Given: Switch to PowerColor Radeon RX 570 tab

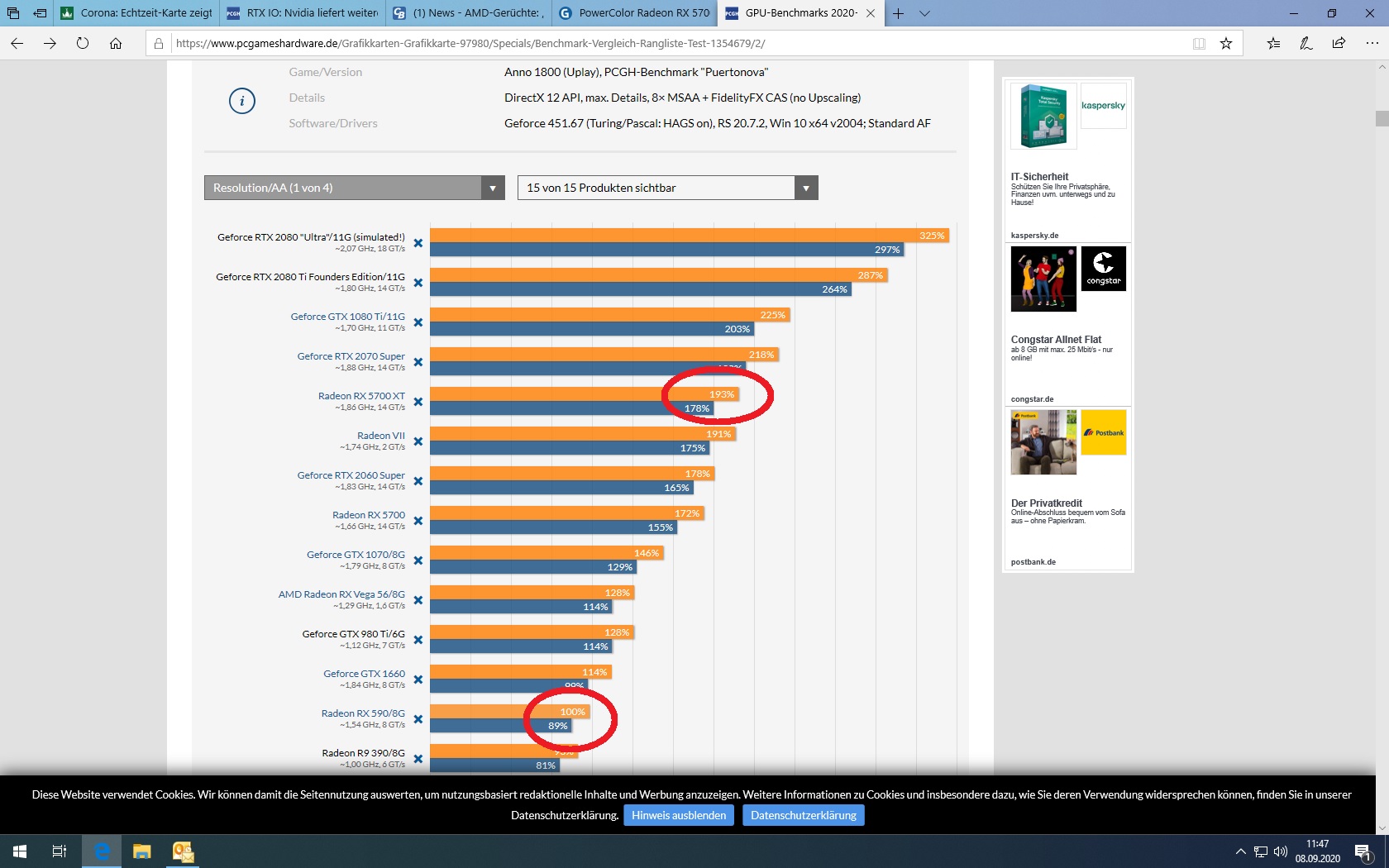Looking at the screenshot, I should pos(634,13).
